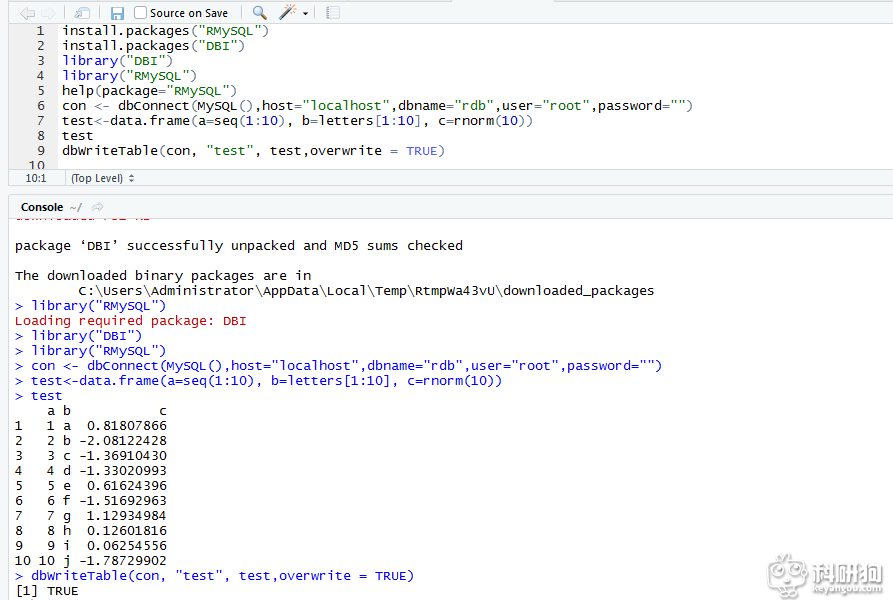This screenshot has height=600, width=893.
Task: Click the '[1] TRUE' console output
Action: coord(47,591)
